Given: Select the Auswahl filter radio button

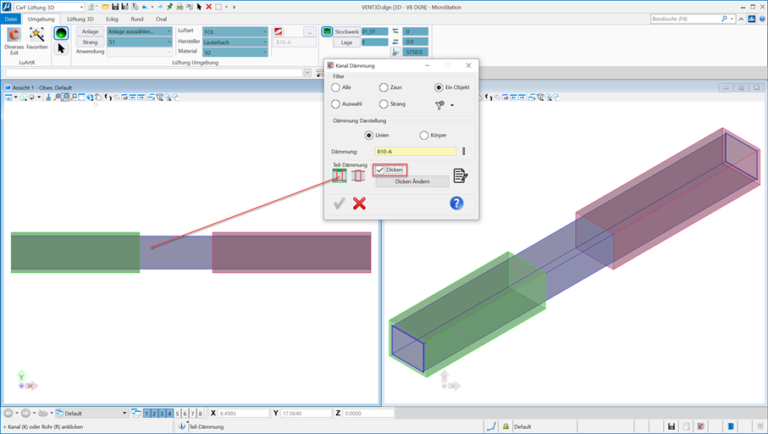Looking at the screenshot, I should [x=336, y=104].
